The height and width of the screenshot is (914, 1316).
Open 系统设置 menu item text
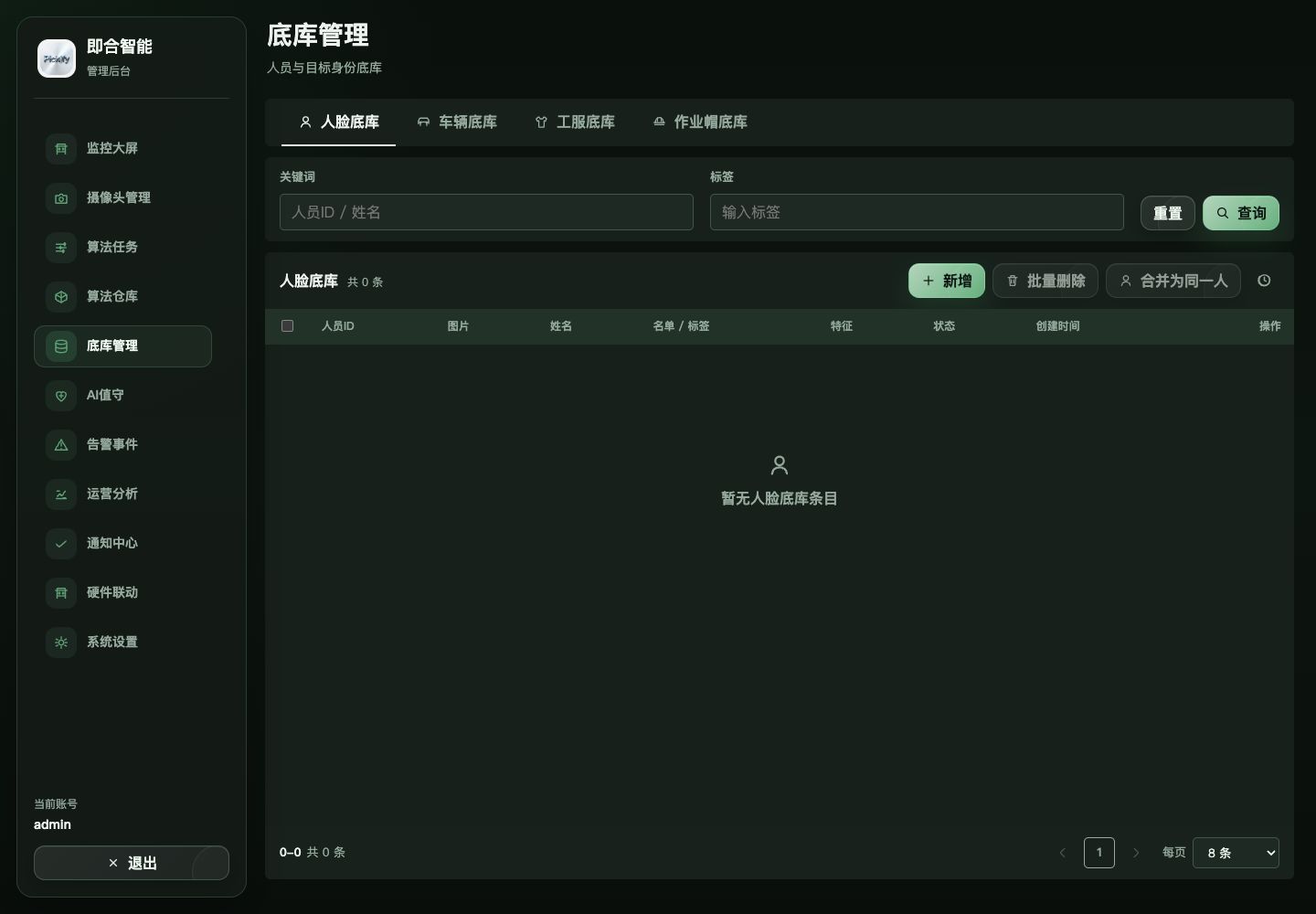112,642
